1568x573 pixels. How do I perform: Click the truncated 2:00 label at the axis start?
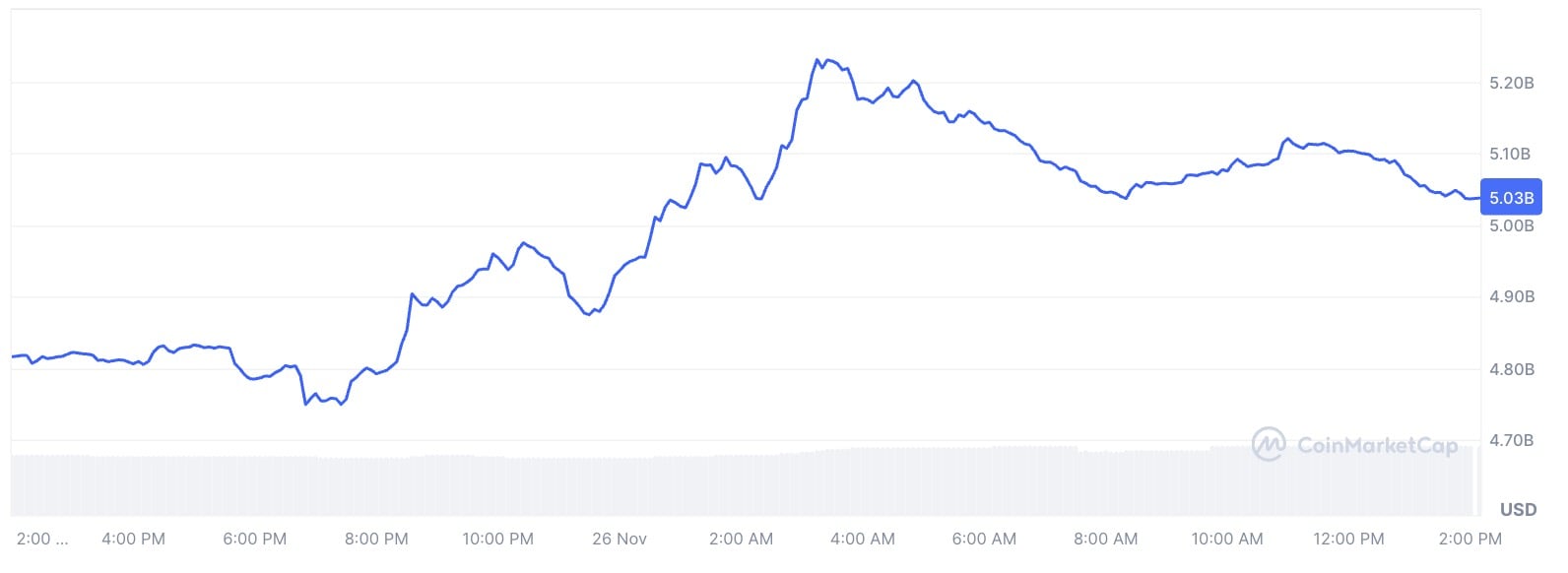[x=42, y=539]
